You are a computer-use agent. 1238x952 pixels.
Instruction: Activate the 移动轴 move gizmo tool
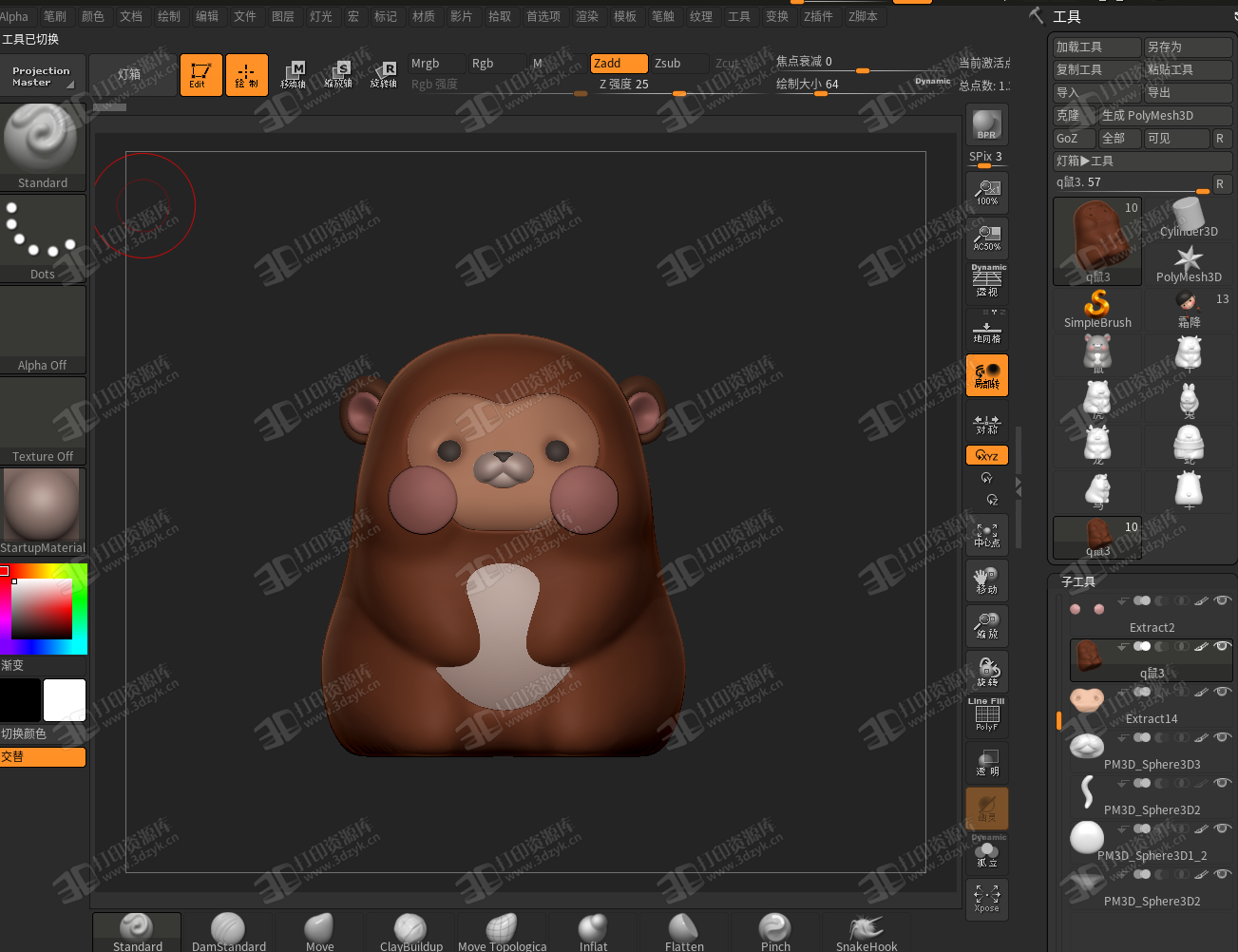coord(293,75)
